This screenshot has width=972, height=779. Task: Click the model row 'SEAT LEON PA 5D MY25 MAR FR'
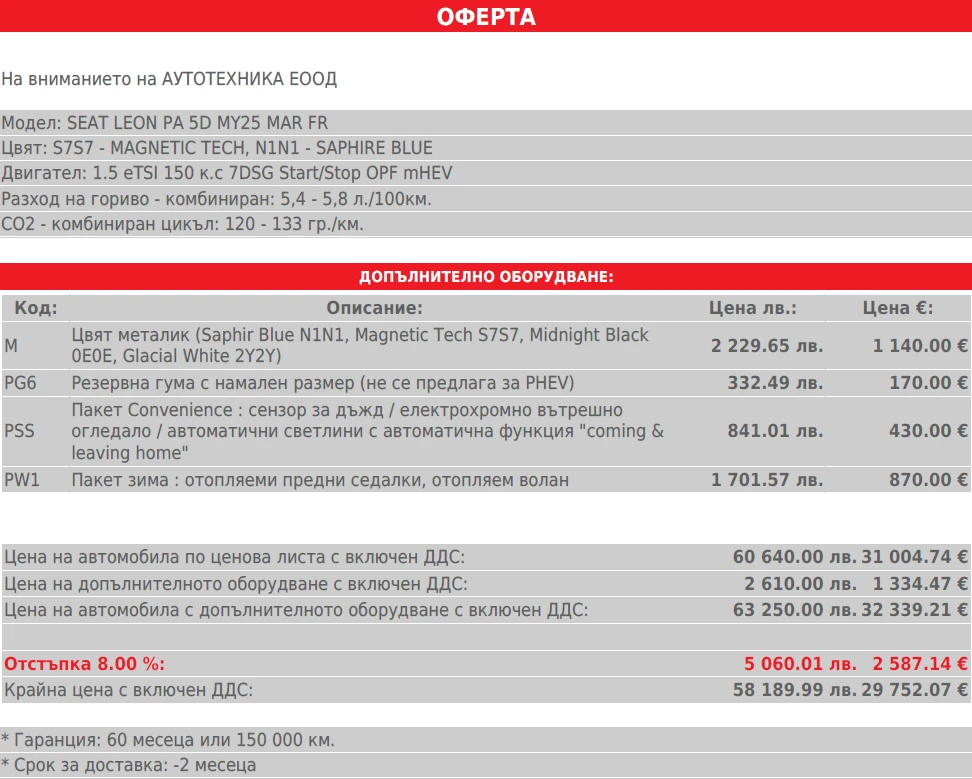pos(486,123)
